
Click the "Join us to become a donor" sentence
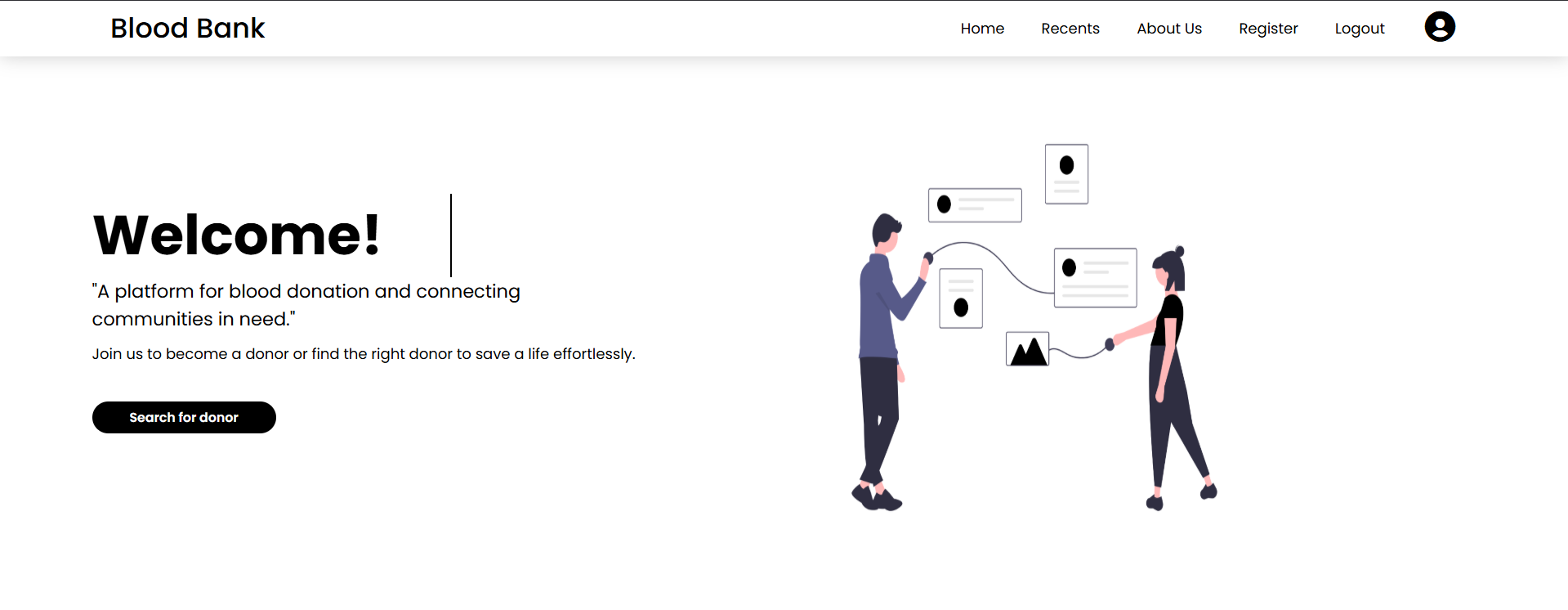pyautogui.click(x=363, y=354)
